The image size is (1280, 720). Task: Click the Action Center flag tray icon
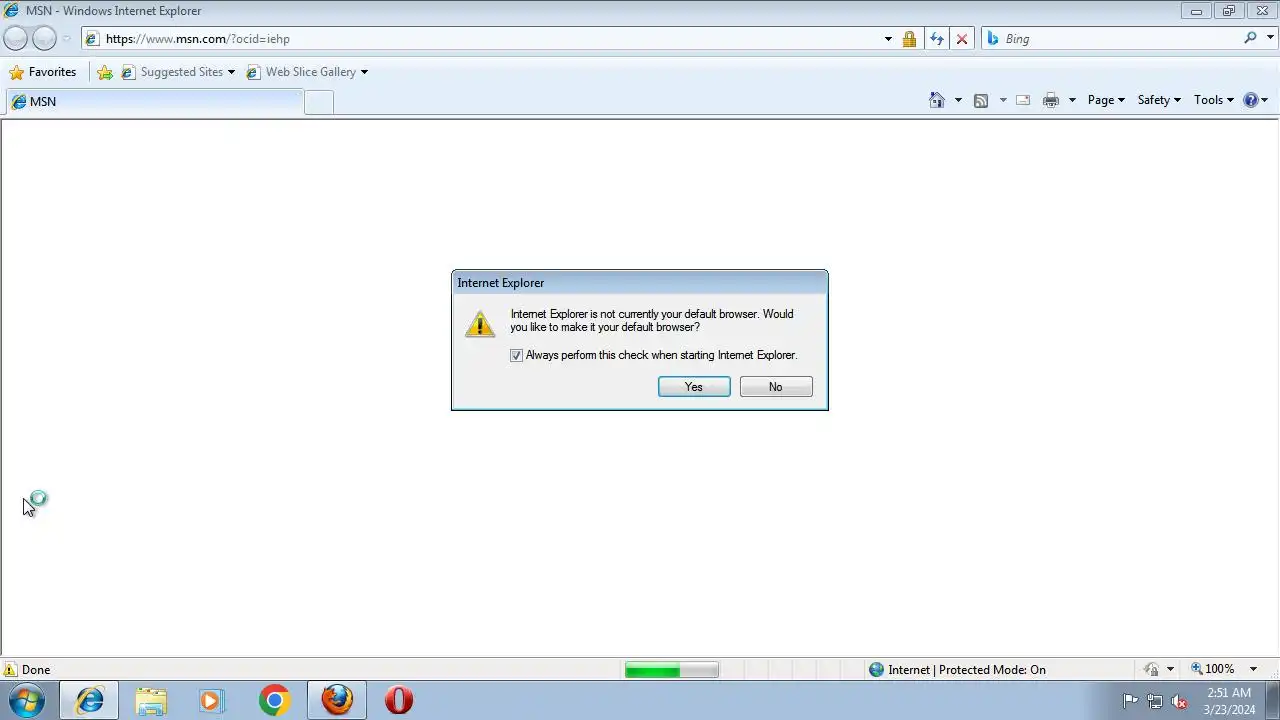point(1130,701)
